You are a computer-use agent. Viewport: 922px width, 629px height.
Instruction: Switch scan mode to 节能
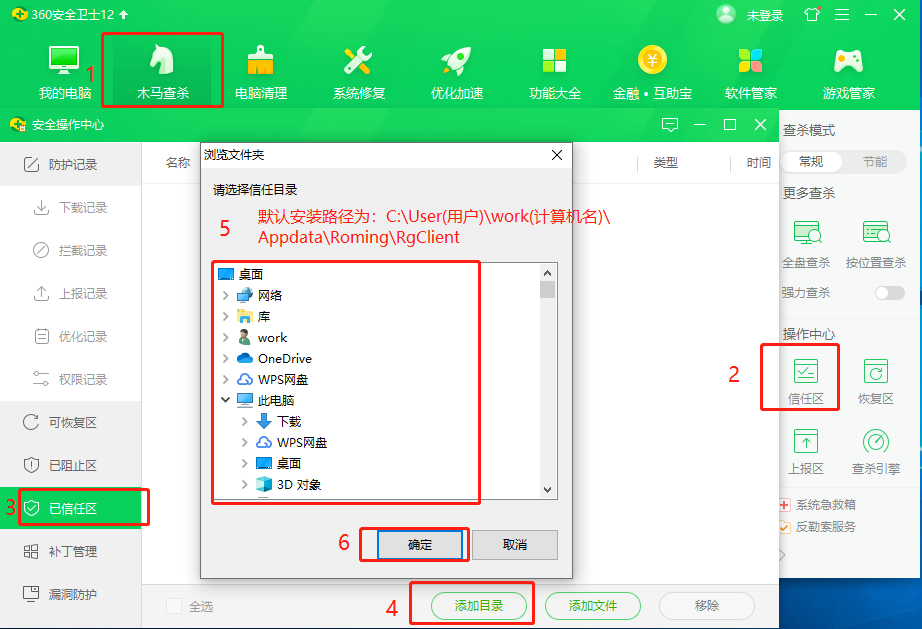point(874,162)
